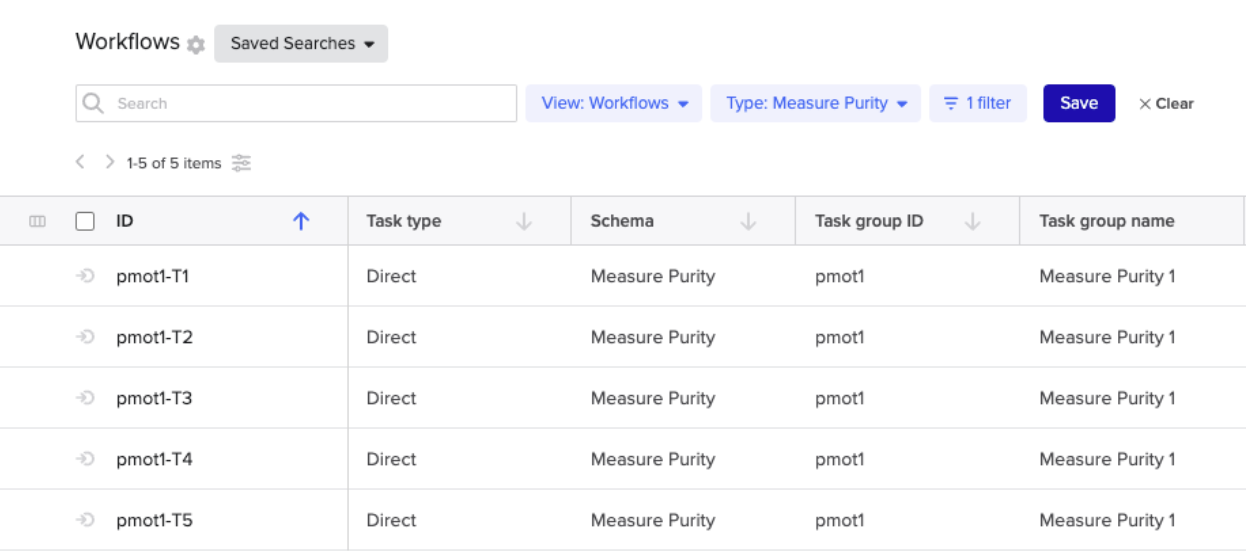Sort by Schema column arrow
1252x560 pixels.
(x=748, y=222)
